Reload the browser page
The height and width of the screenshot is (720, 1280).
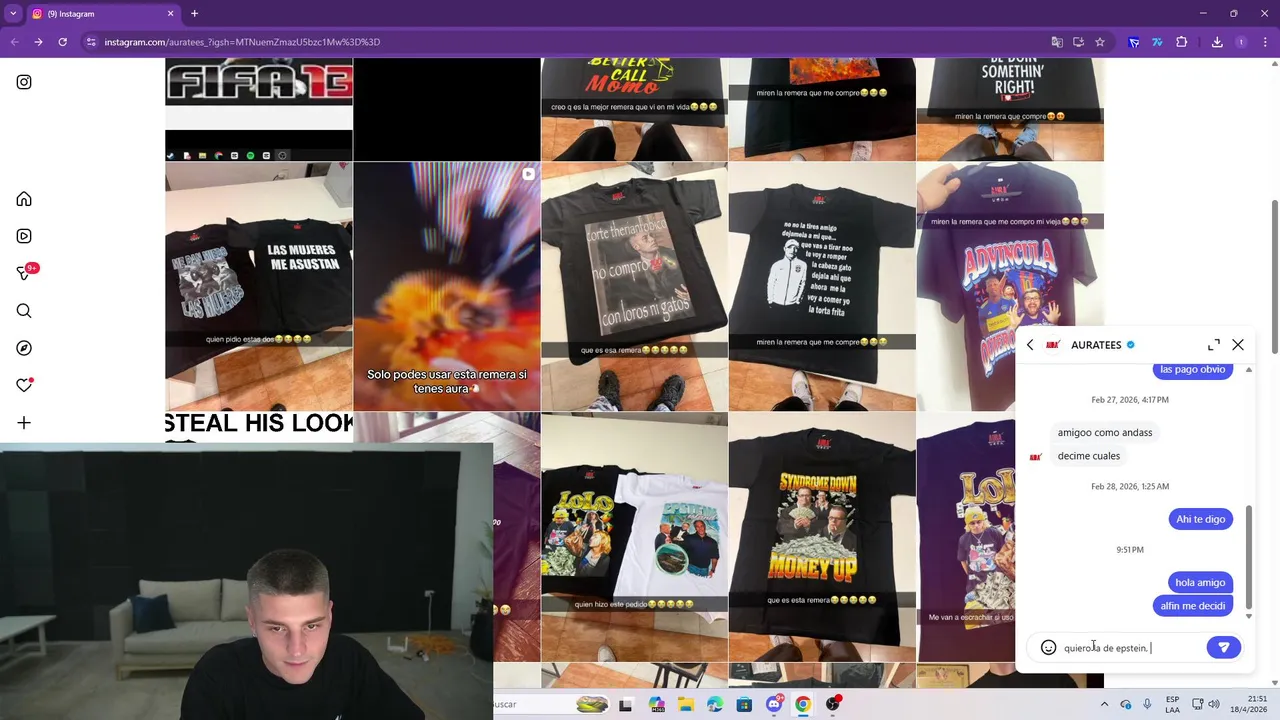click(x=62, y=42)
